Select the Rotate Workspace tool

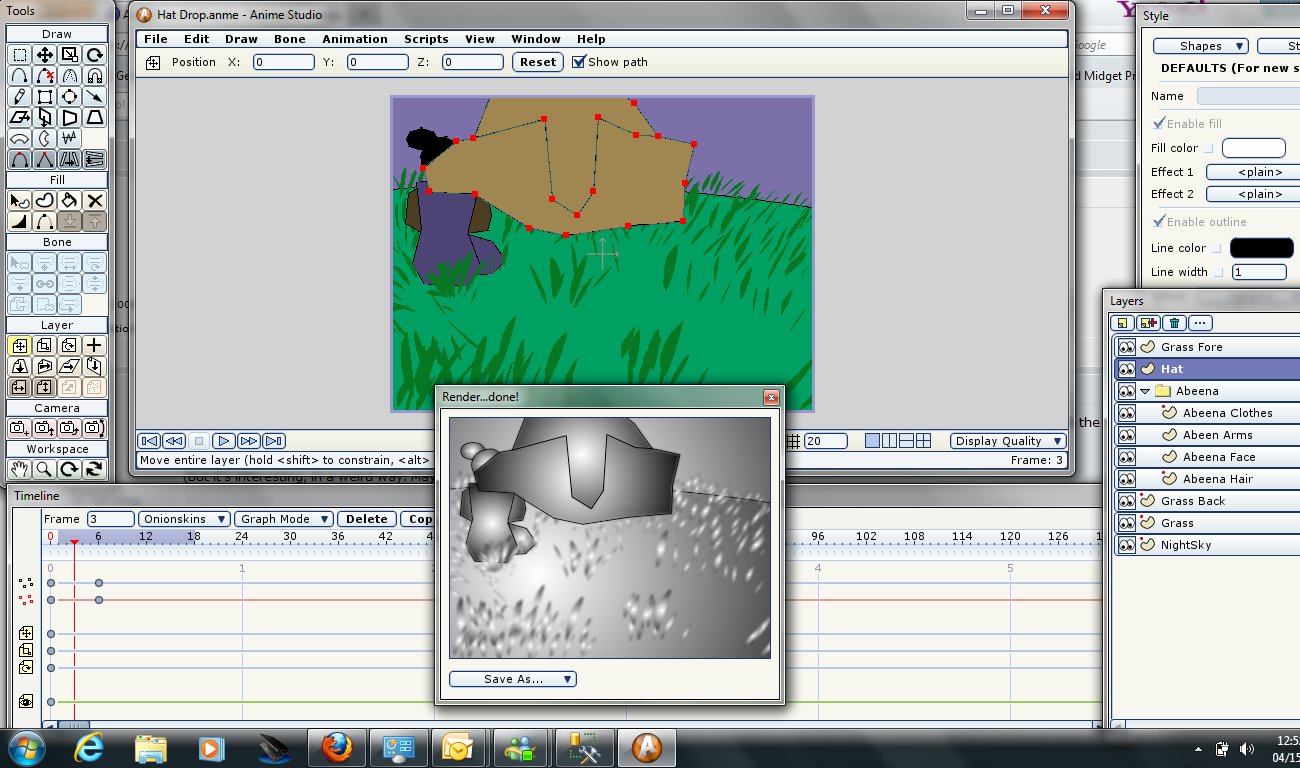(69, 469)
